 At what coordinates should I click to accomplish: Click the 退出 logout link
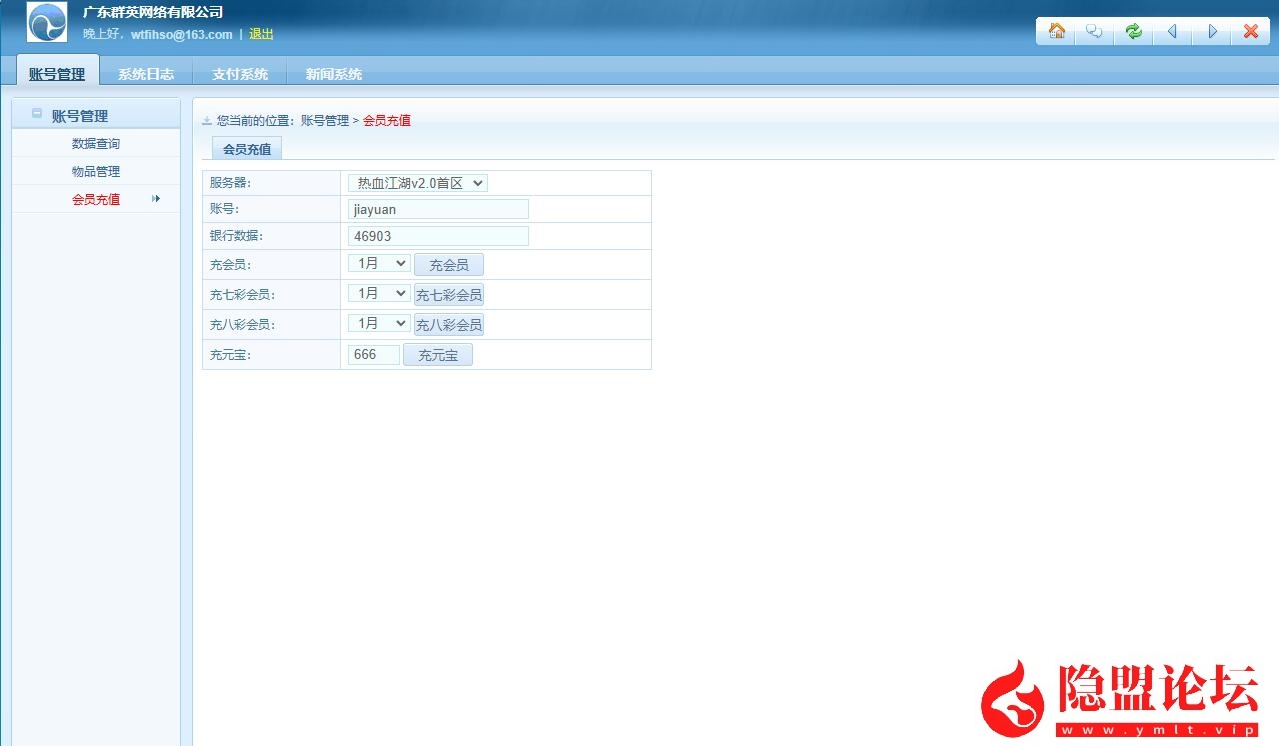[x=261, y=33]
